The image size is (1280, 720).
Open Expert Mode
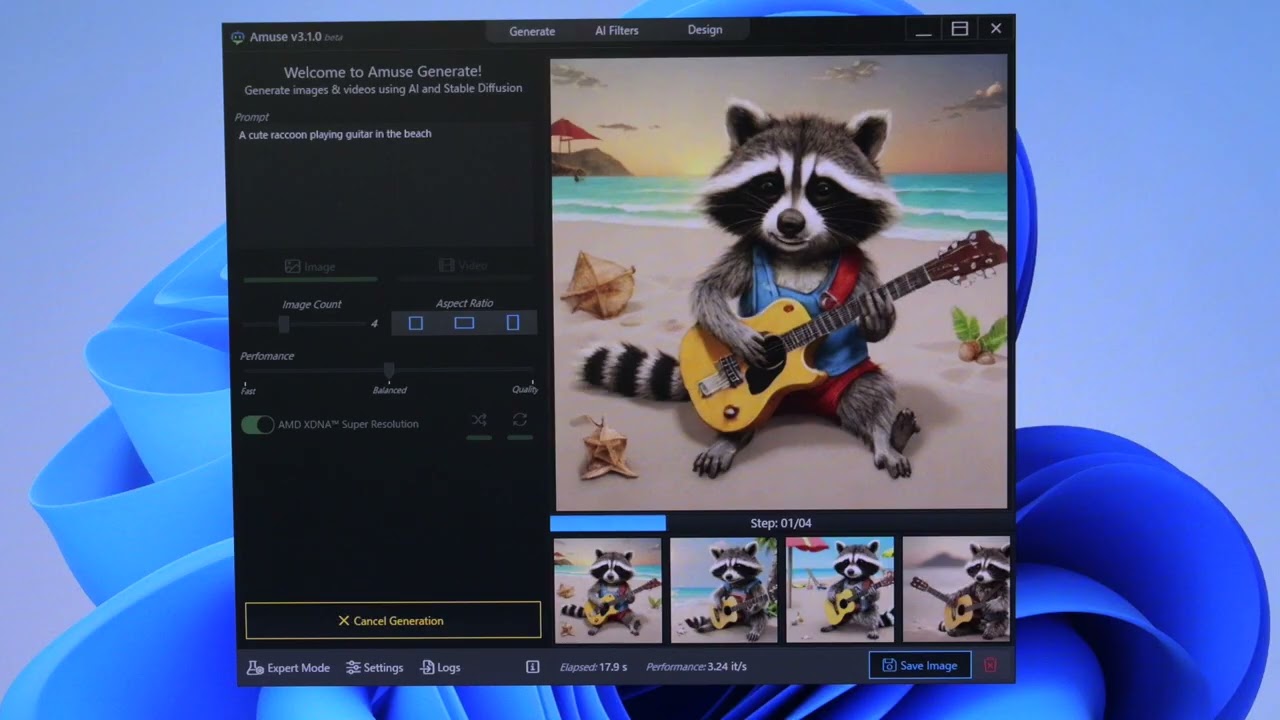click(x=288, y=667)
